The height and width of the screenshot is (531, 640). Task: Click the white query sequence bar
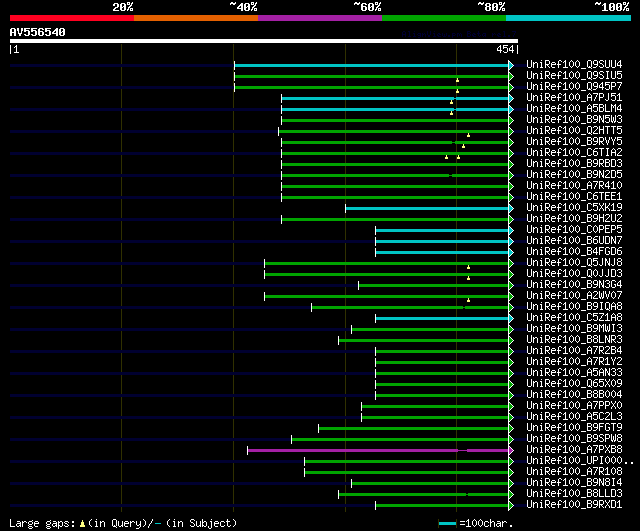[264, 41]
